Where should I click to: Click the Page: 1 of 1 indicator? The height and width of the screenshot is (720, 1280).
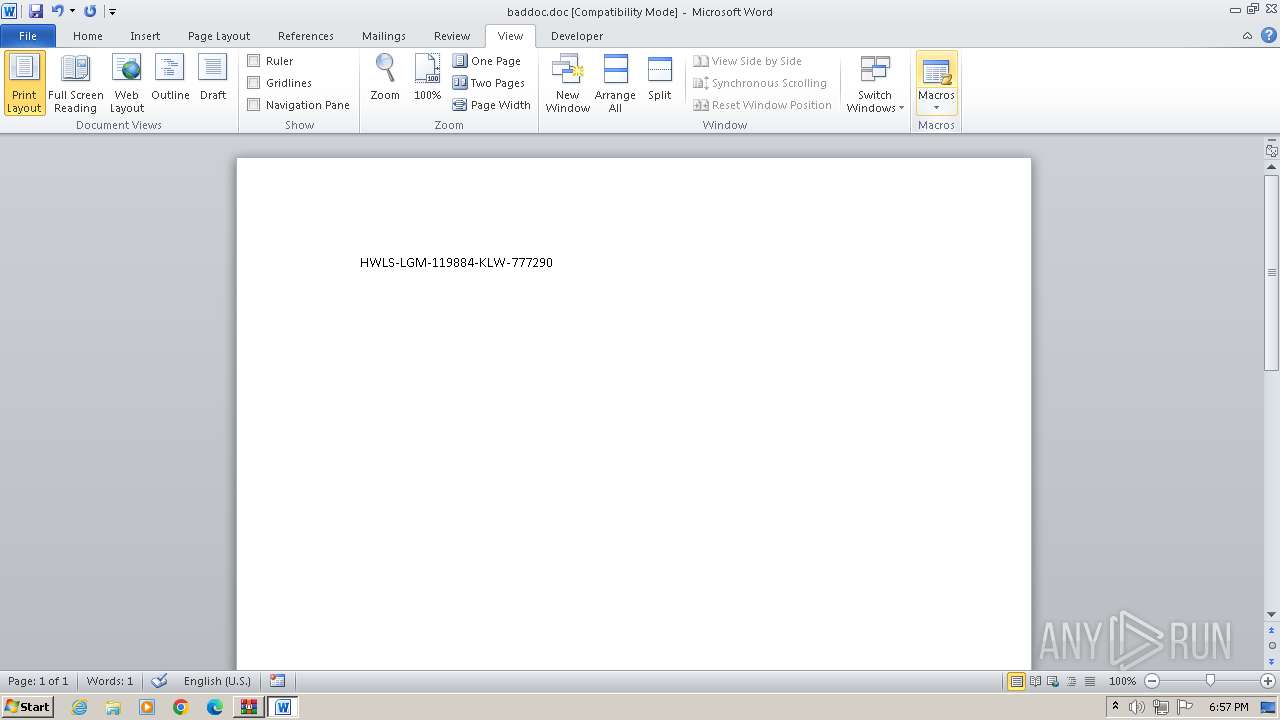[38, 681]
